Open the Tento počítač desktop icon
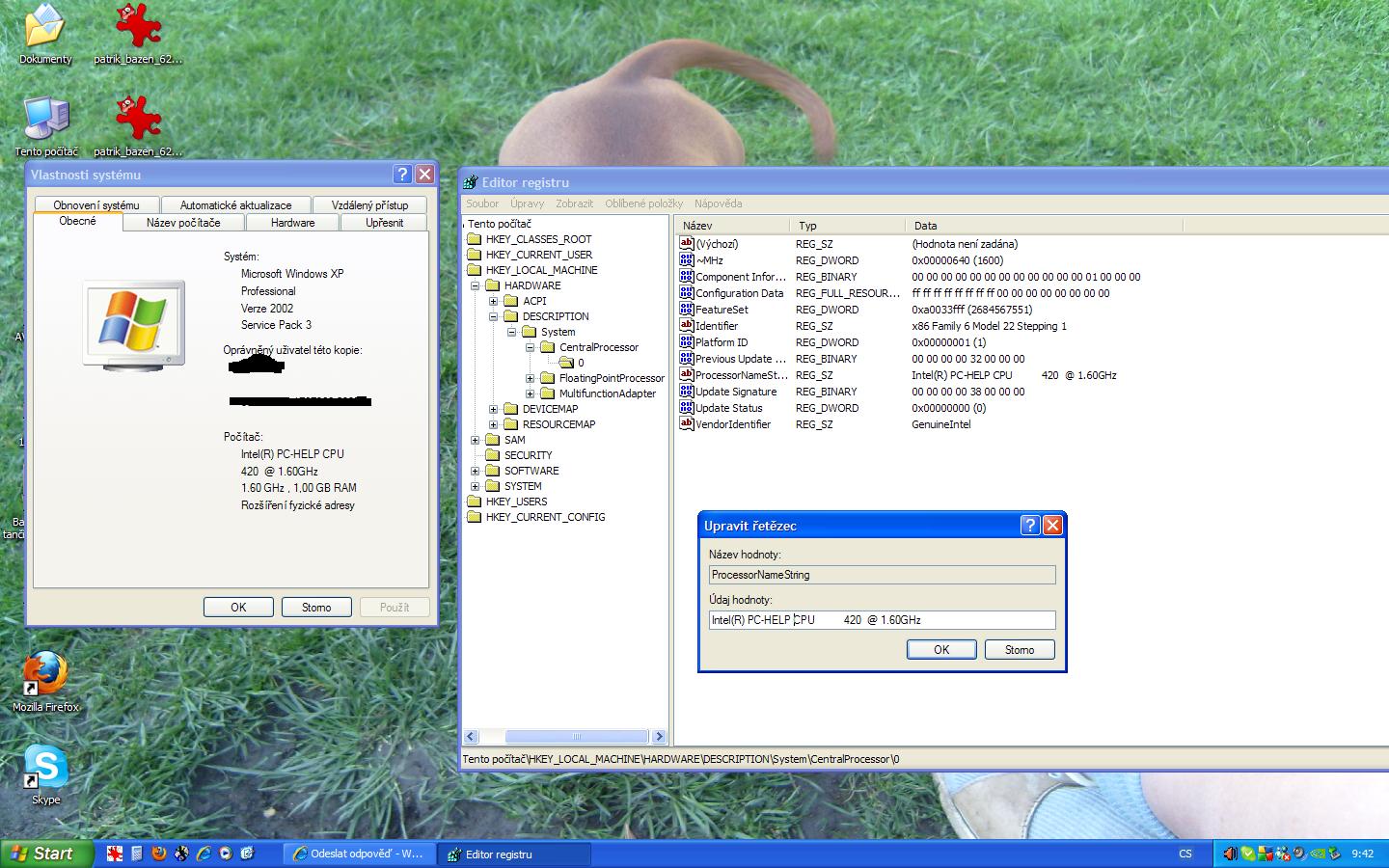 (45, 120)
